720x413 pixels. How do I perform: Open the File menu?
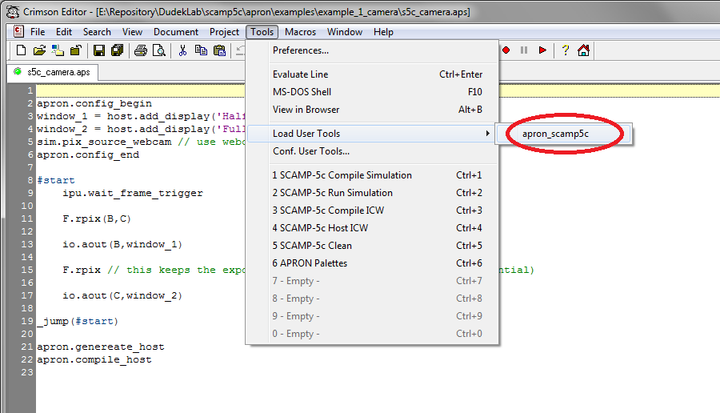tap(38, 32)
